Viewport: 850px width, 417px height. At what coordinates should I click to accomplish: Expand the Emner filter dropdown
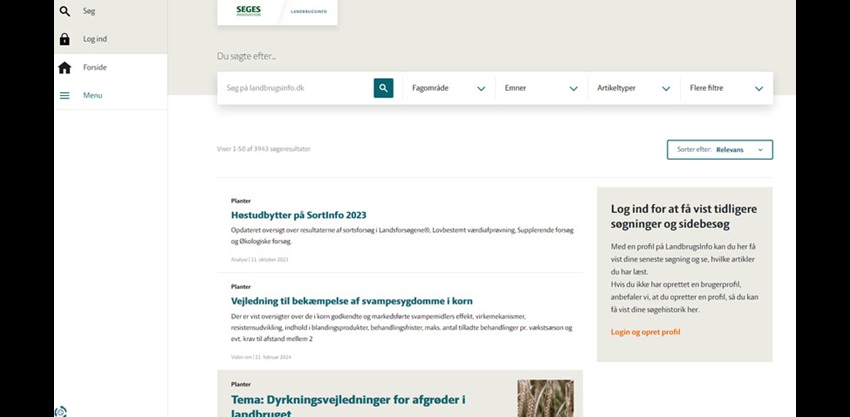pyautogui.click(x=541, y=88)
